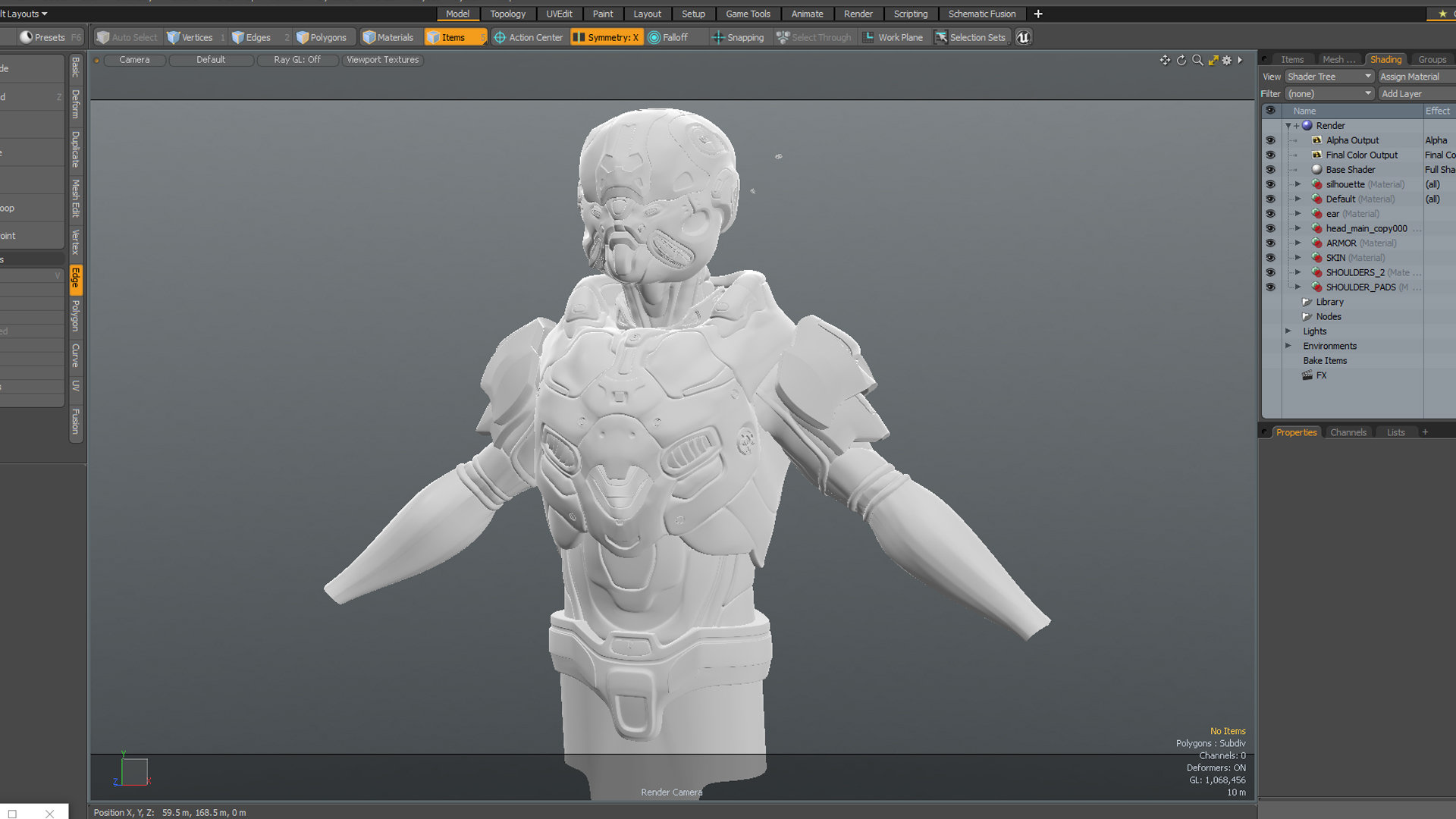Expand the Lights tree item
The image size is (1456, 819).
[x=1288, y=331]
